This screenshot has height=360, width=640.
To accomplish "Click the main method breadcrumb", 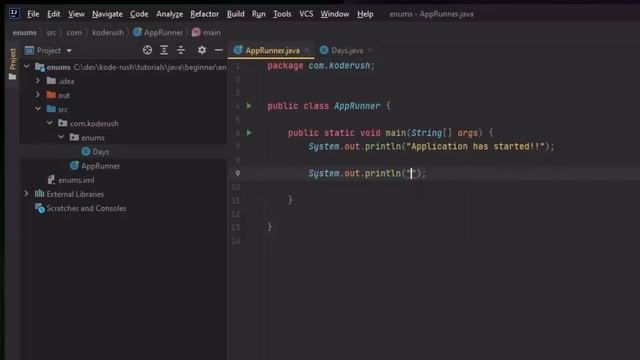I will 207,32.
